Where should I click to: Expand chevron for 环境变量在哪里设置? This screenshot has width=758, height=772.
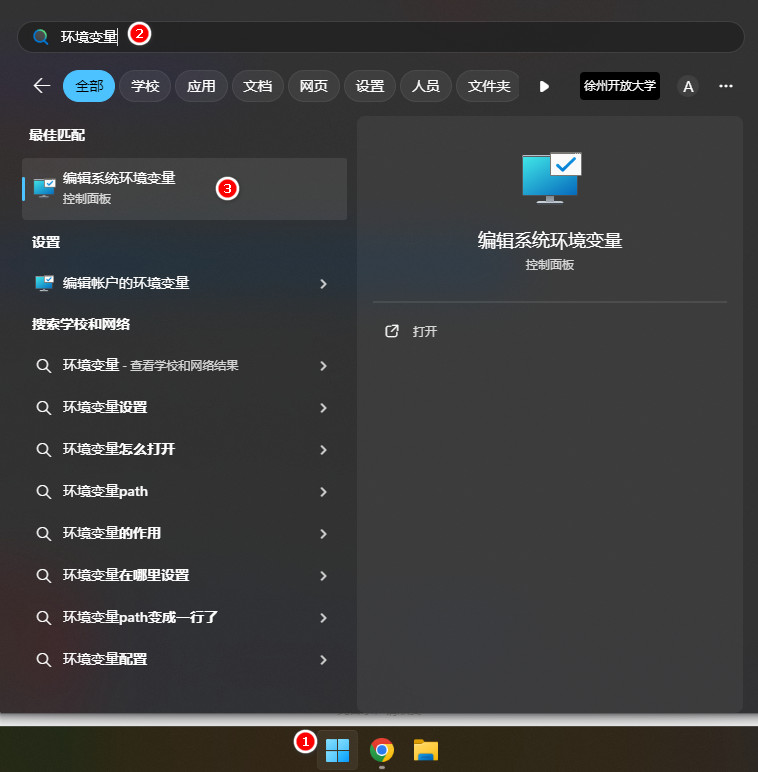click(x=323, y=576)
